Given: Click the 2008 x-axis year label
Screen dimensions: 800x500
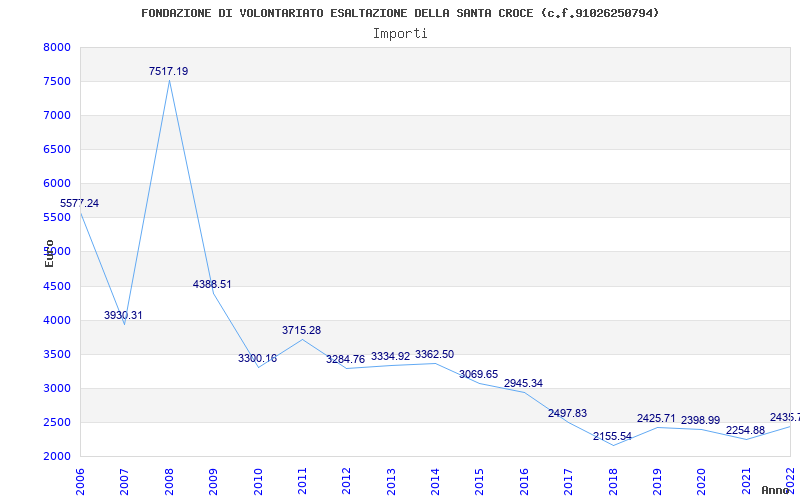Looking at the screenshot, I should 169,481.
